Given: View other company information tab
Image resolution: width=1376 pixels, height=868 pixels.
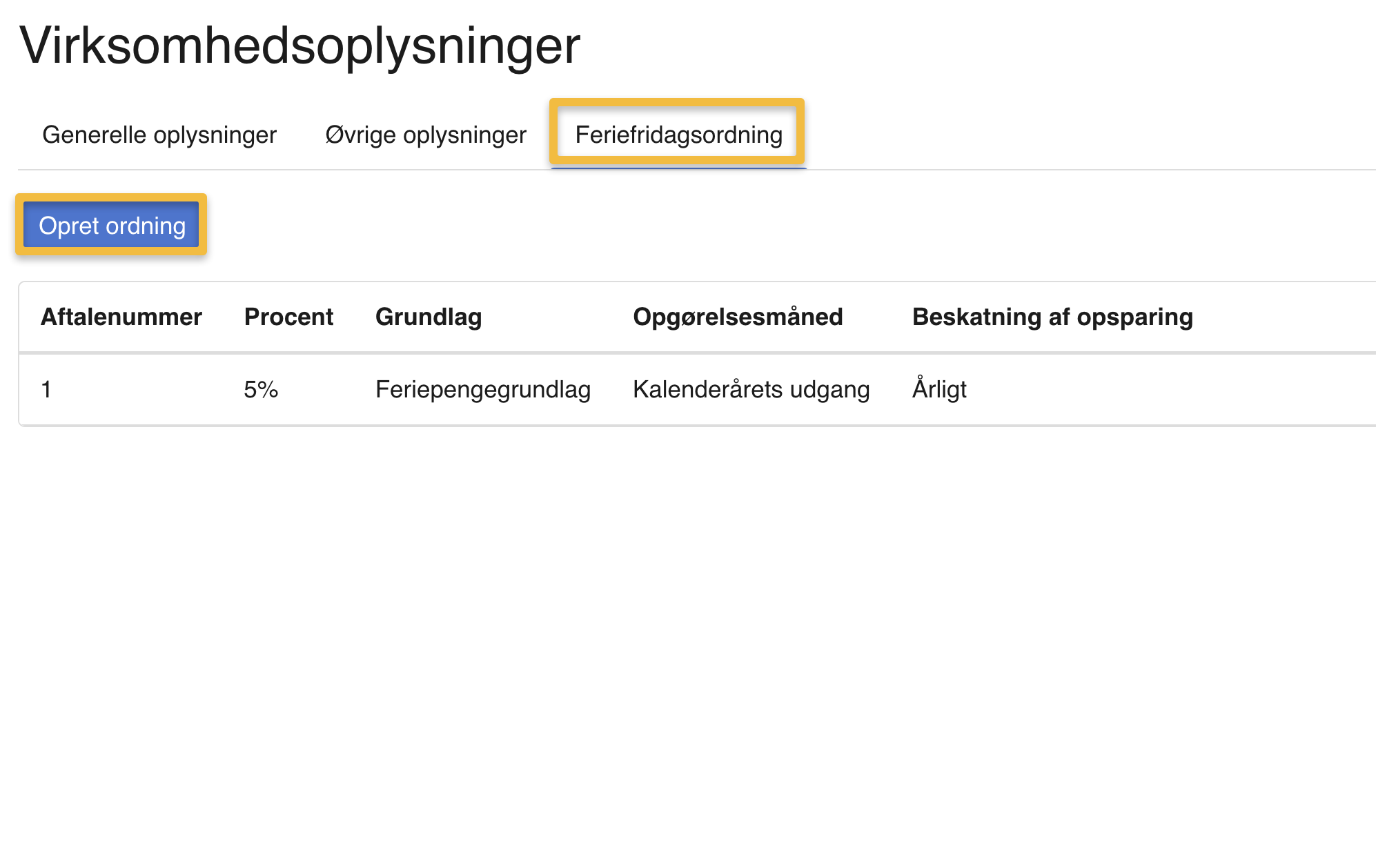Looking at the screenshot, I should pyautogui.click(x=426, y=135).
